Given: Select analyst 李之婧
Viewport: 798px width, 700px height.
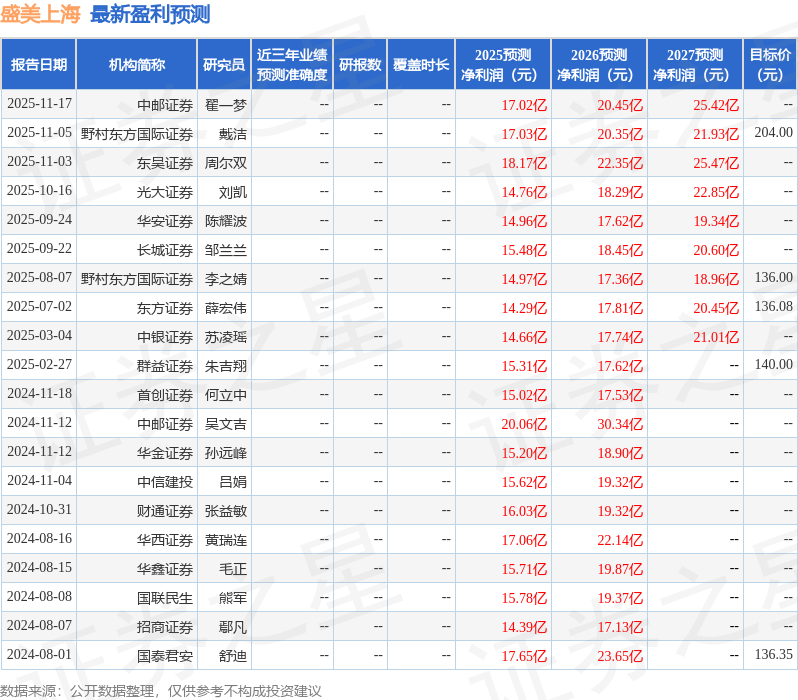Looking at the screenshot, I should [225, 279].
